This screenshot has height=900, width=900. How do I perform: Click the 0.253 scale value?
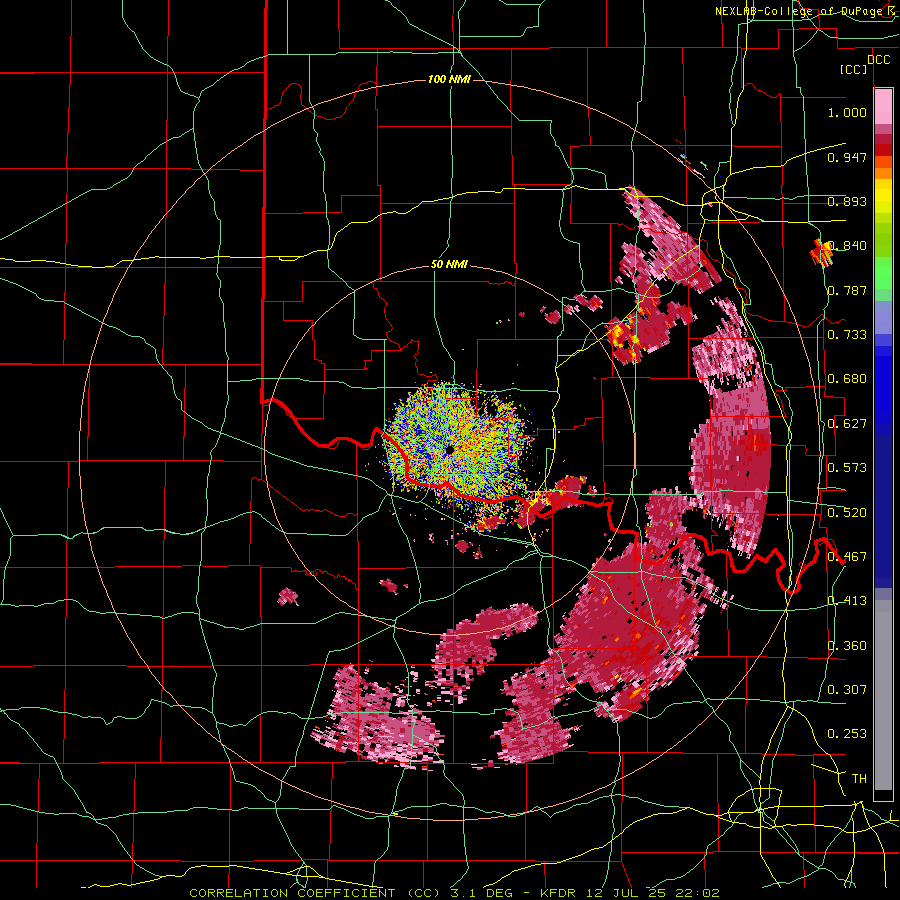pyautogui.click(x=847, y=734)
